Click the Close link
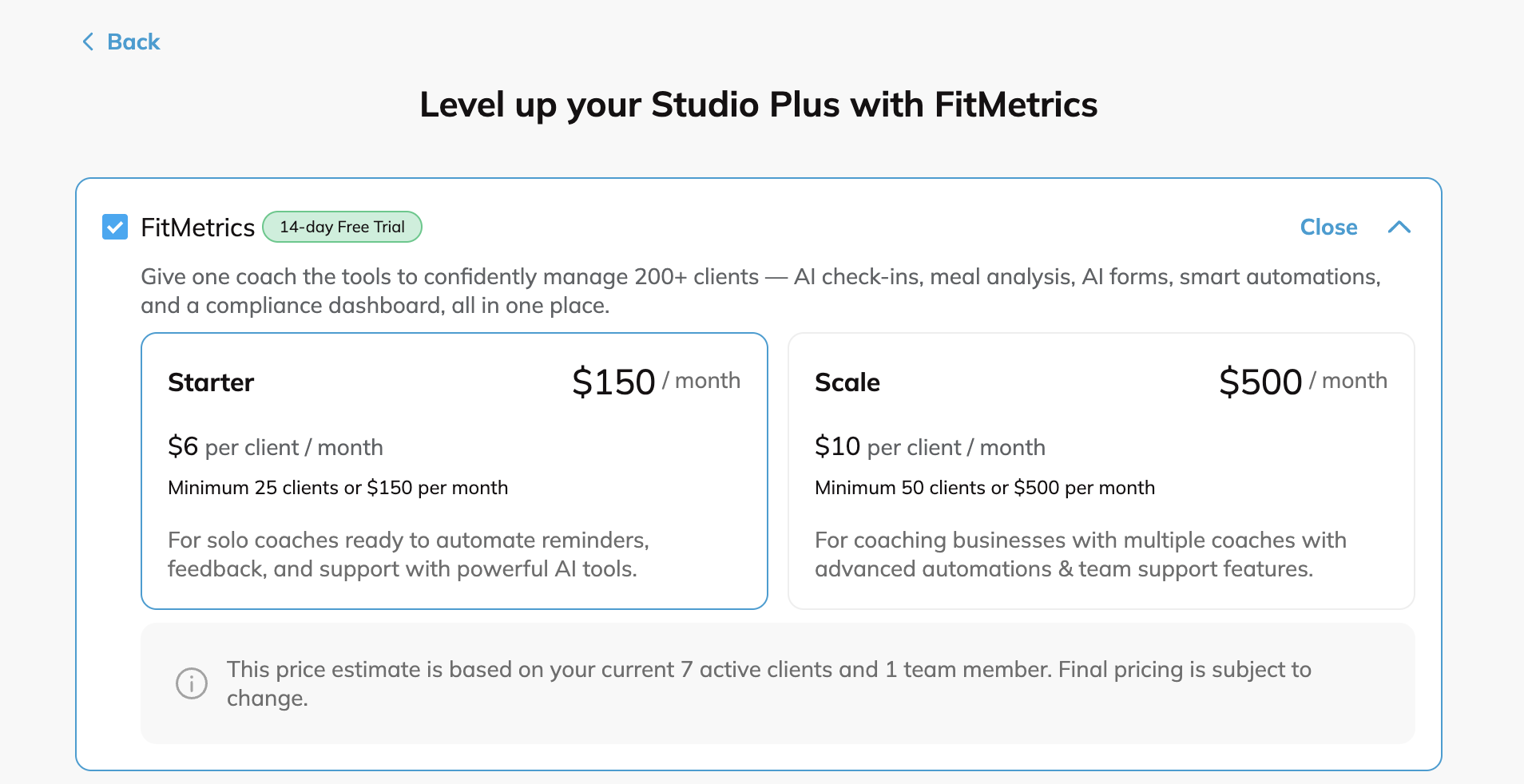This screenshot has height=784, width=1524. 1328,227
